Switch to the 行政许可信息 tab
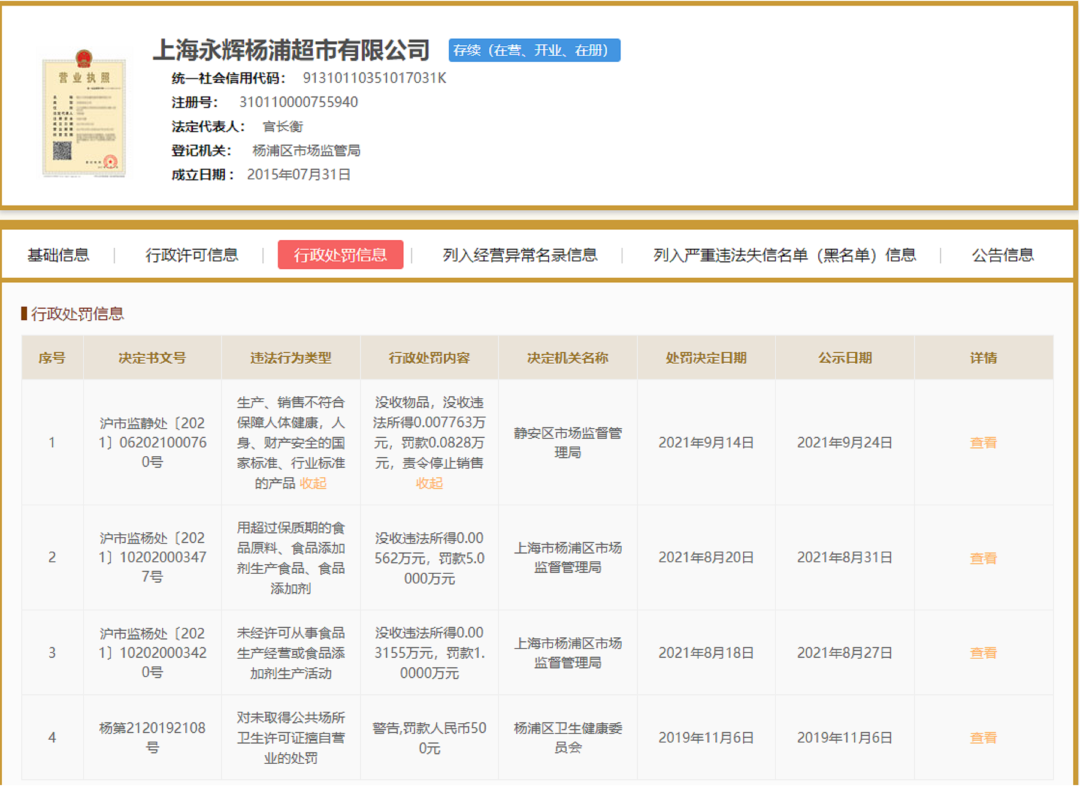The image size is (1080, 786). 191,255
